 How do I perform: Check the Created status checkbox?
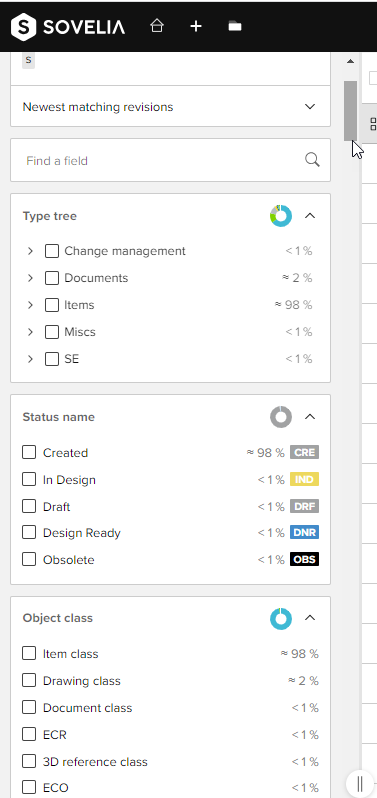pyautogui.click(x=29, y=452)
